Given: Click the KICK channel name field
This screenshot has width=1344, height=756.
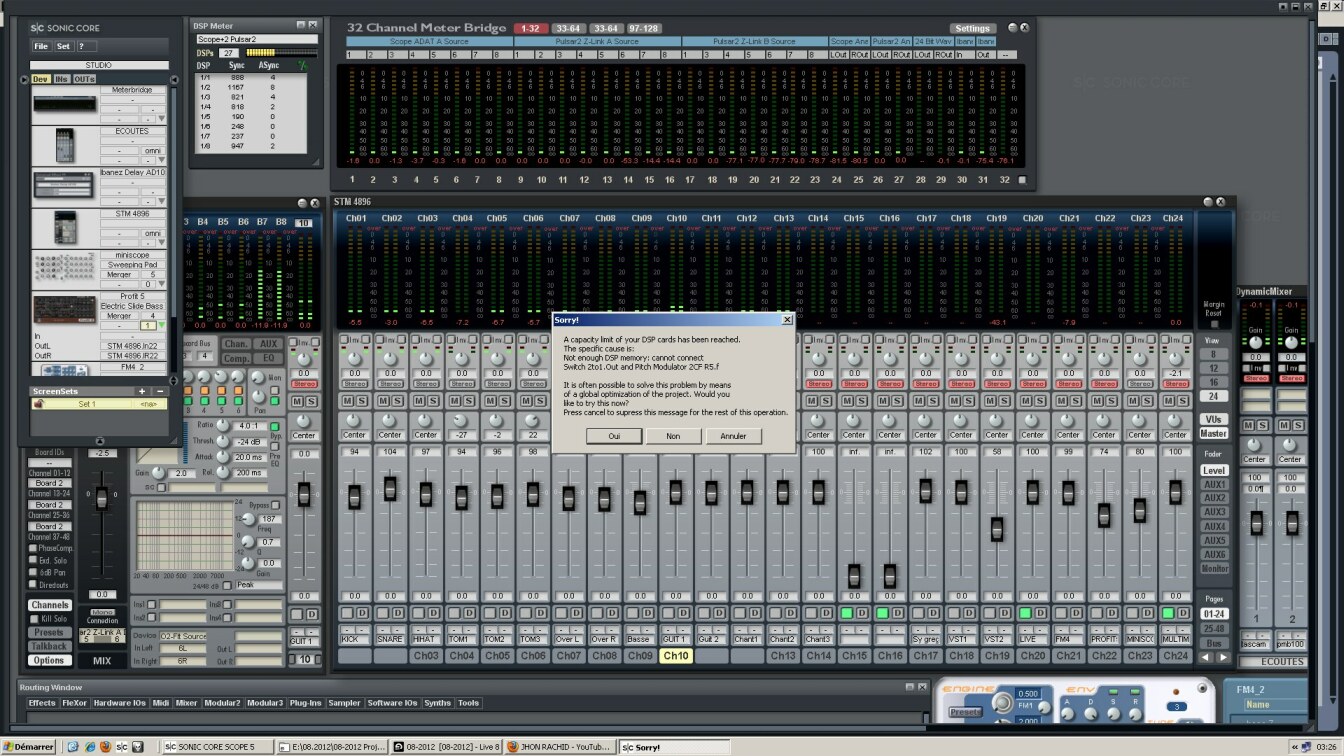Looking at the screenshot, I should pos(354,639).
